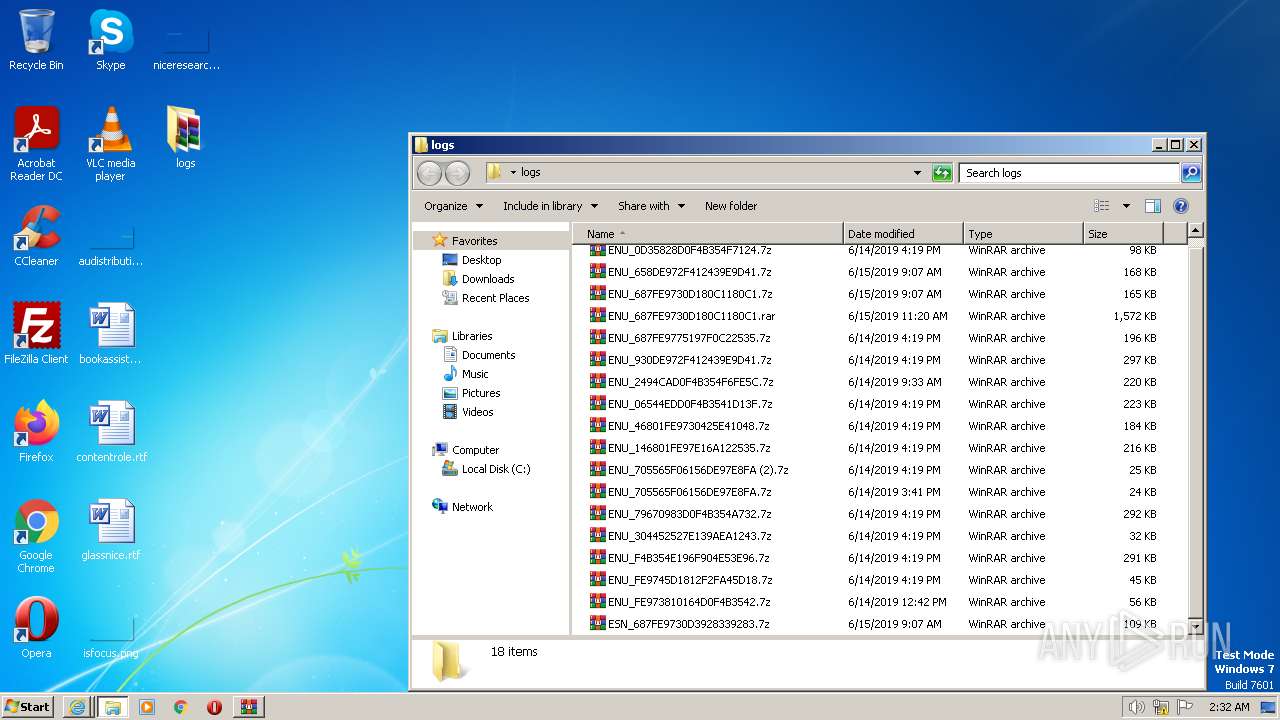This screenshot has height=720, width=1280.
Task: Click the clock in system tray
Action: (1228, 707)
